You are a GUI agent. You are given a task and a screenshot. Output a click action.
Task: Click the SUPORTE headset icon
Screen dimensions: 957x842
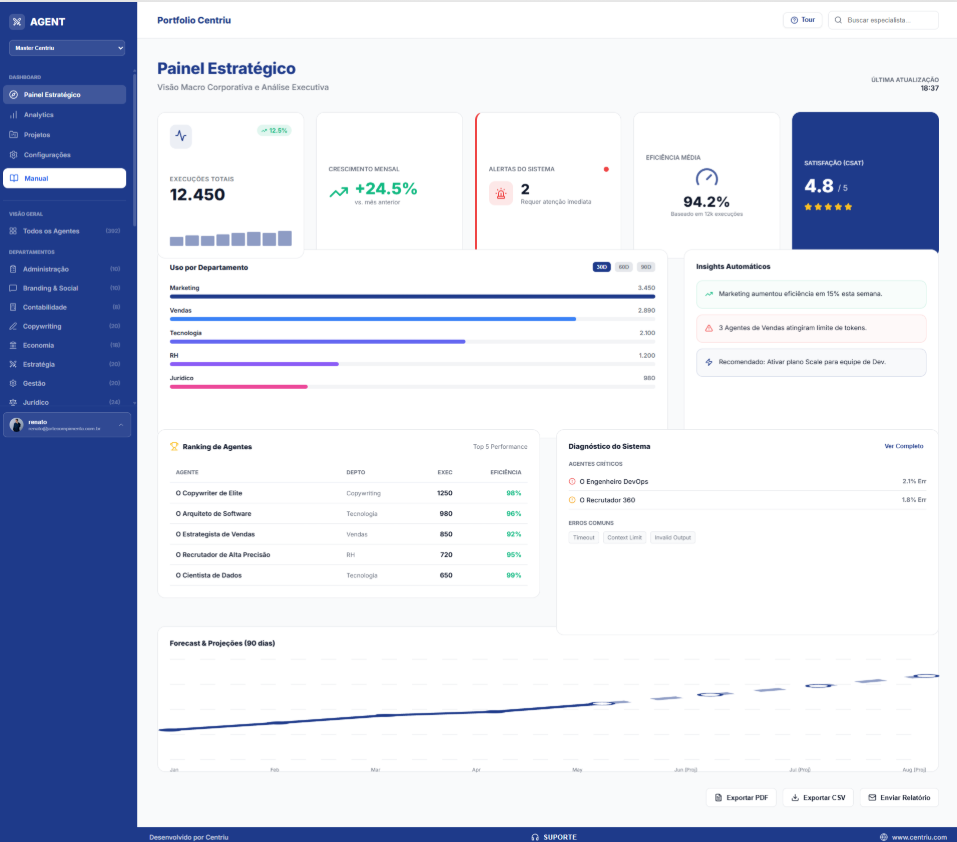click(535, 837)
